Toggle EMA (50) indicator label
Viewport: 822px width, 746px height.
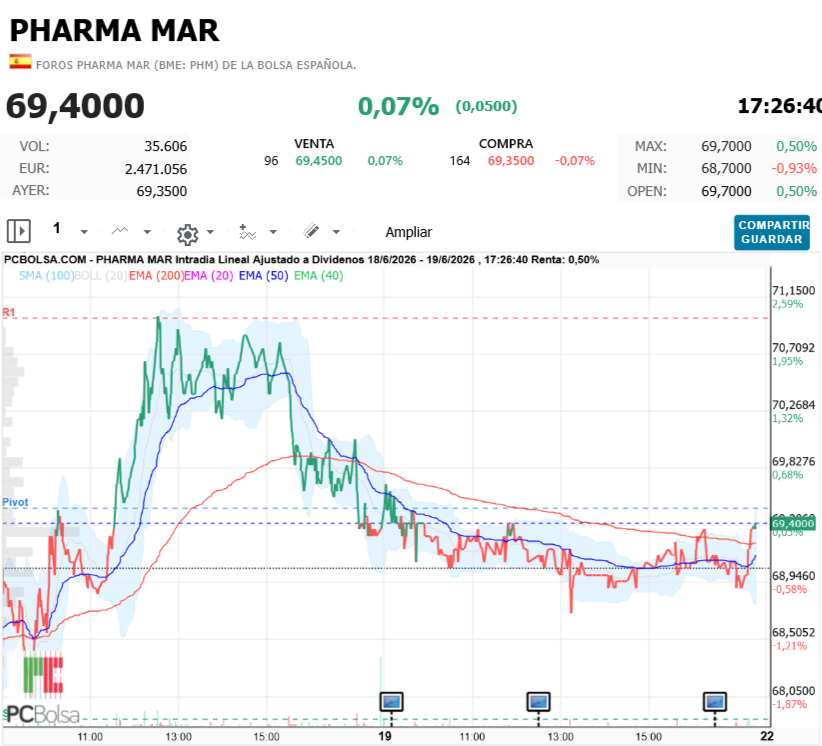[x=264, y=276]
